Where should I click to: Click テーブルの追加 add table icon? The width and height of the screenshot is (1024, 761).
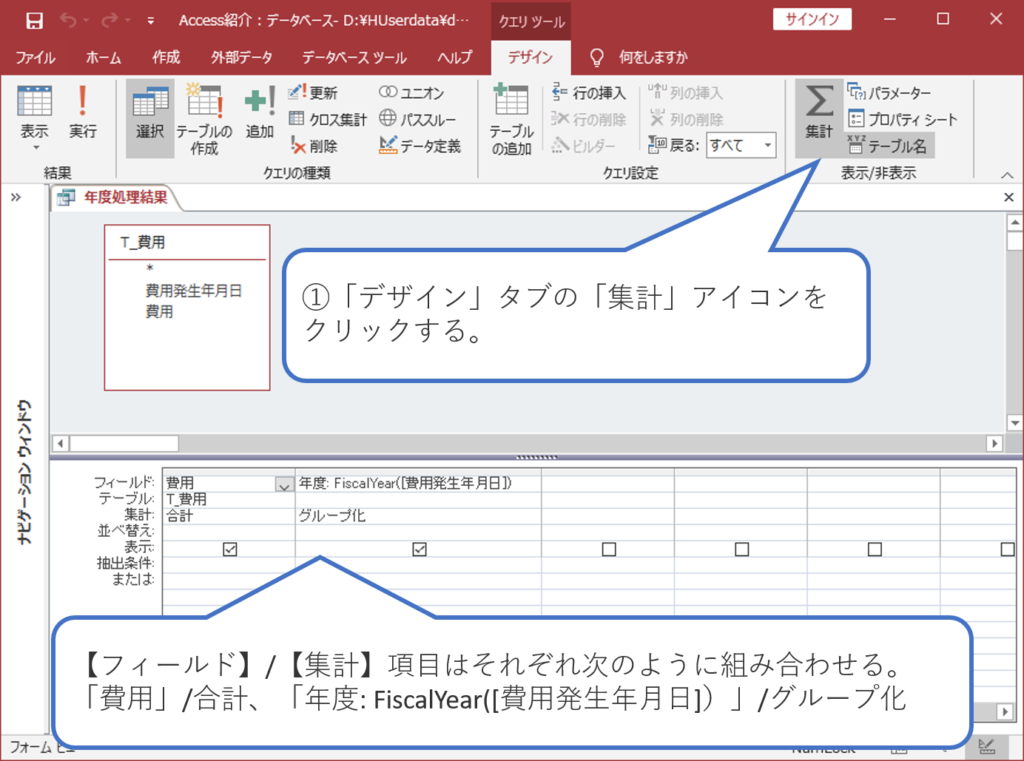512,120
